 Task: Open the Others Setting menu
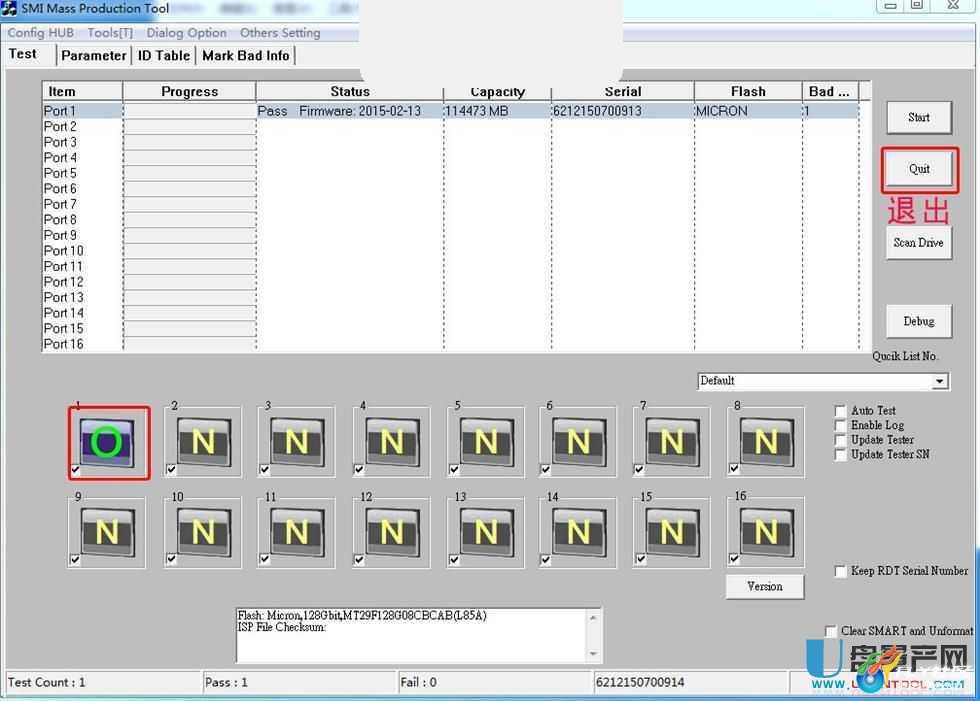tap(280, 32)
